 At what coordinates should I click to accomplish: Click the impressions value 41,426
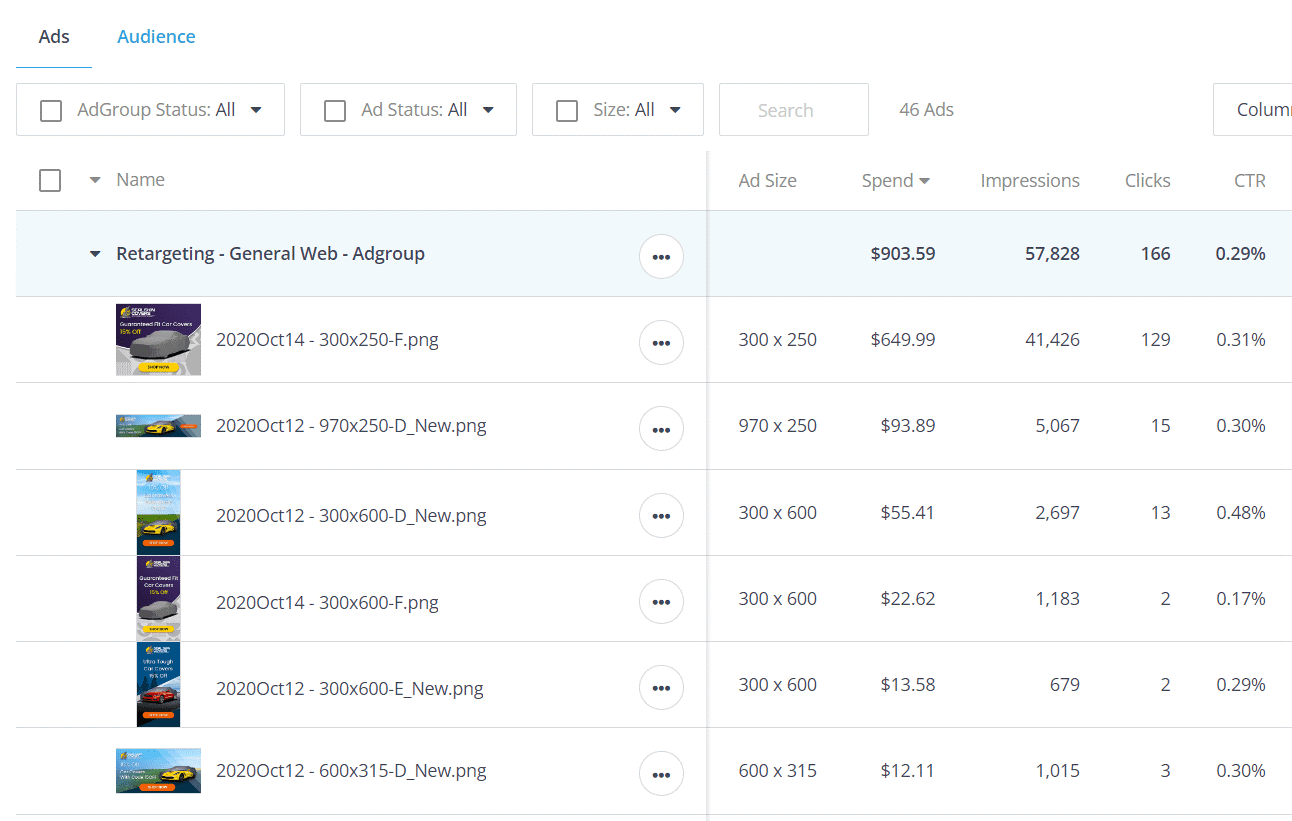coord(1052,340)
